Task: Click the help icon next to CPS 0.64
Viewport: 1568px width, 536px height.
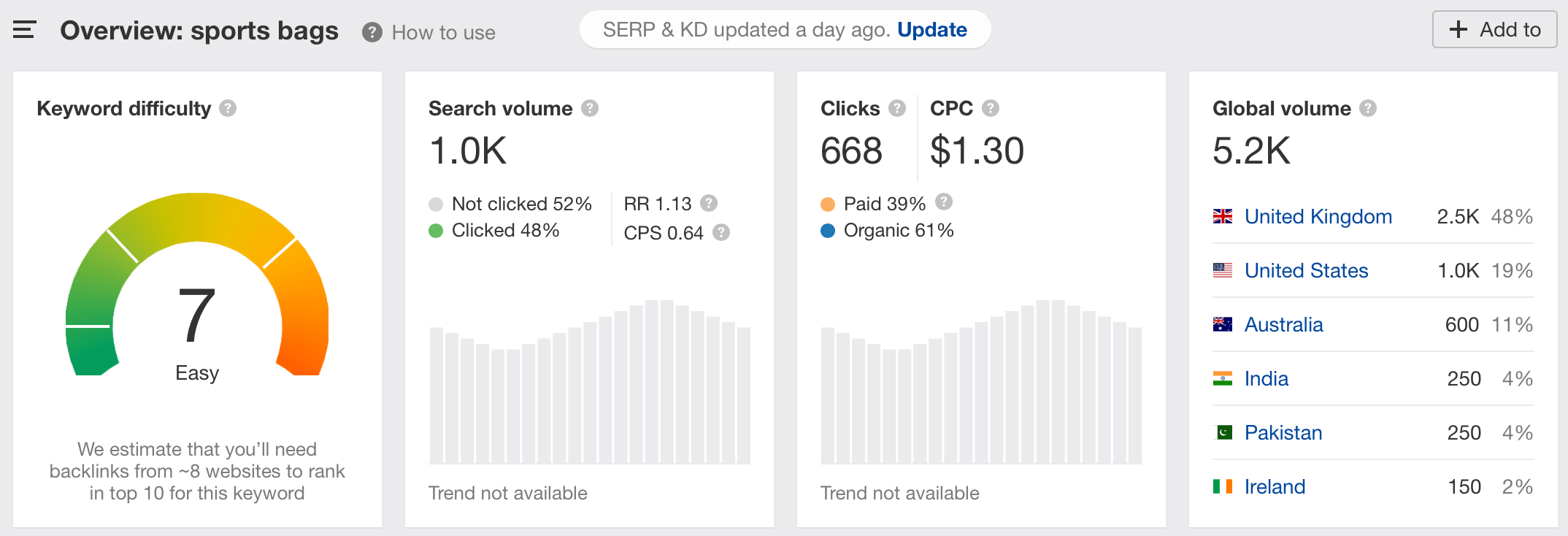Action: [721, 232]
